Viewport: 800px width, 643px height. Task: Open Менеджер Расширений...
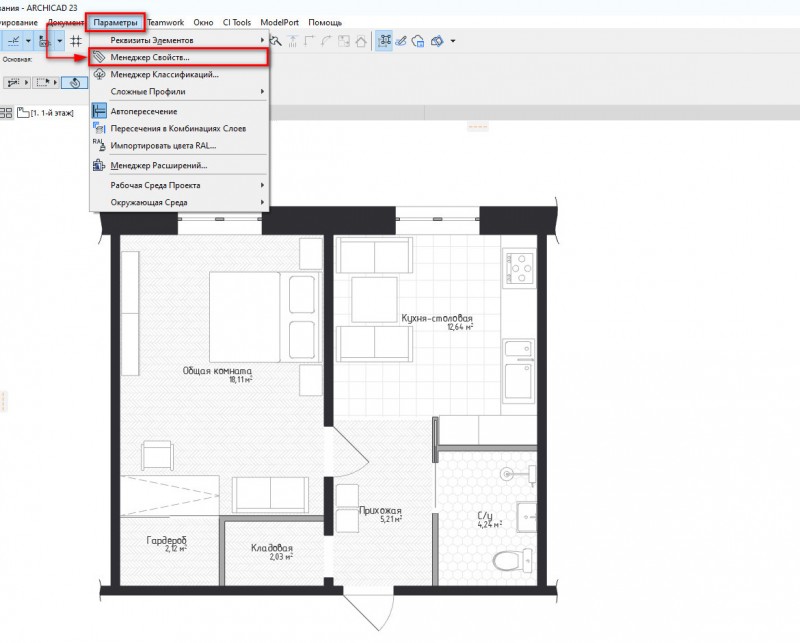179,165
